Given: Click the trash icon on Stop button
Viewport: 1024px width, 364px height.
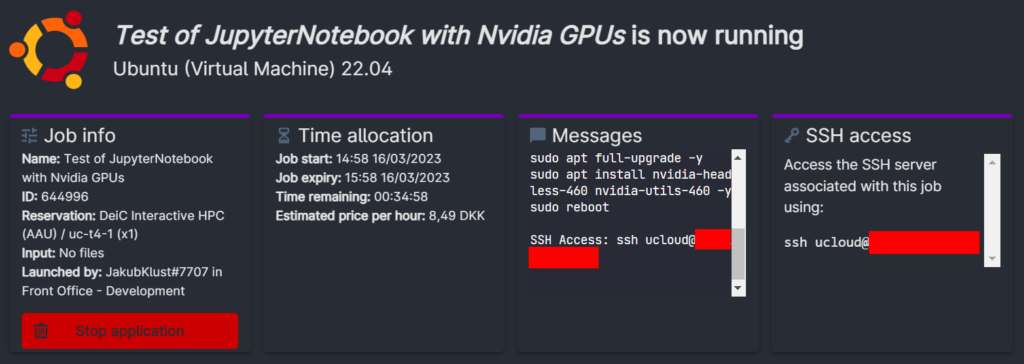Looking at the screenshot, I should pyautogui.click(x=41, y=331).
